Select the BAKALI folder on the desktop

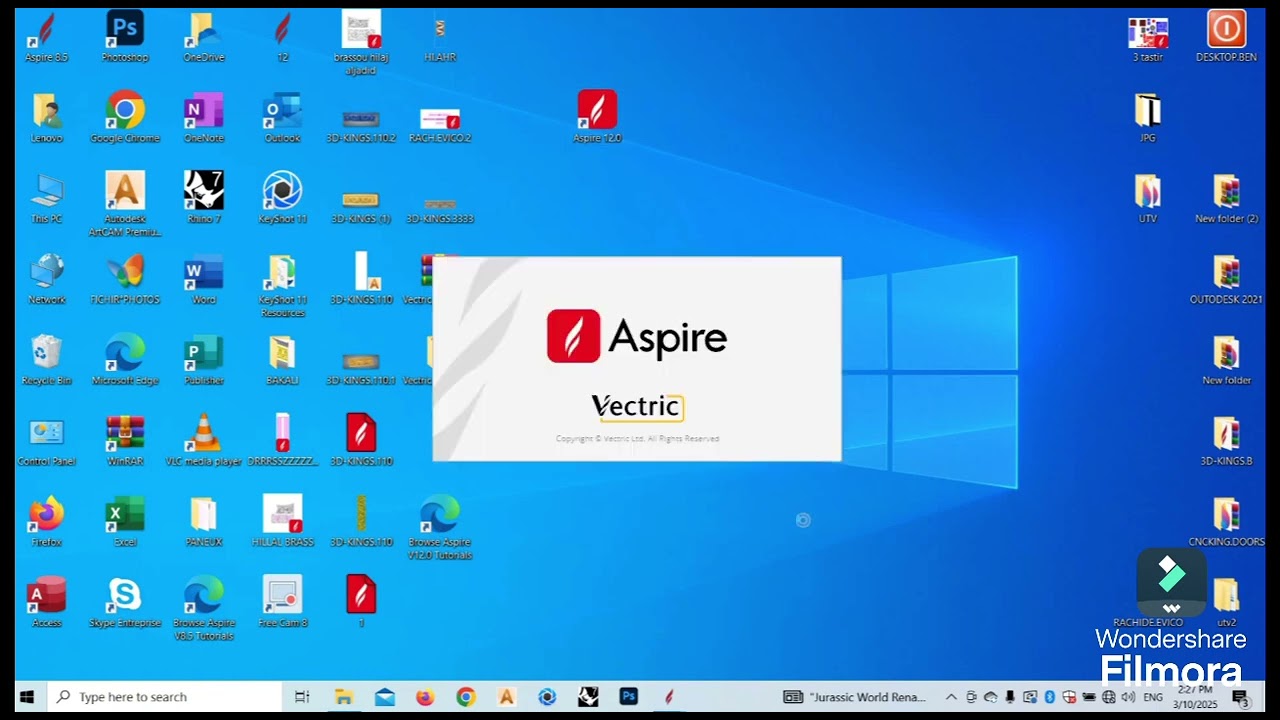(282, 361)
